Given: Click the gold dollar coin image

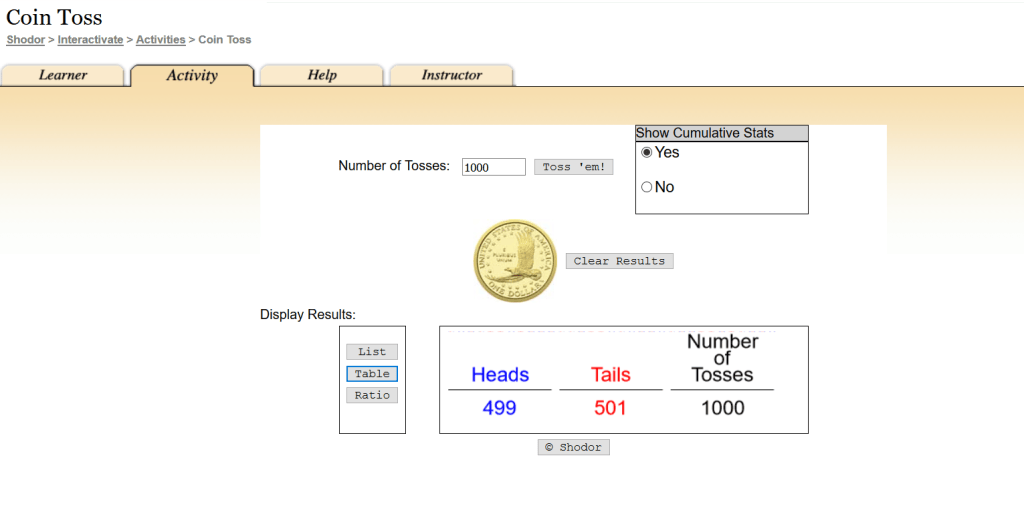Looking at the screenshot, I should (x=515, y=261).
